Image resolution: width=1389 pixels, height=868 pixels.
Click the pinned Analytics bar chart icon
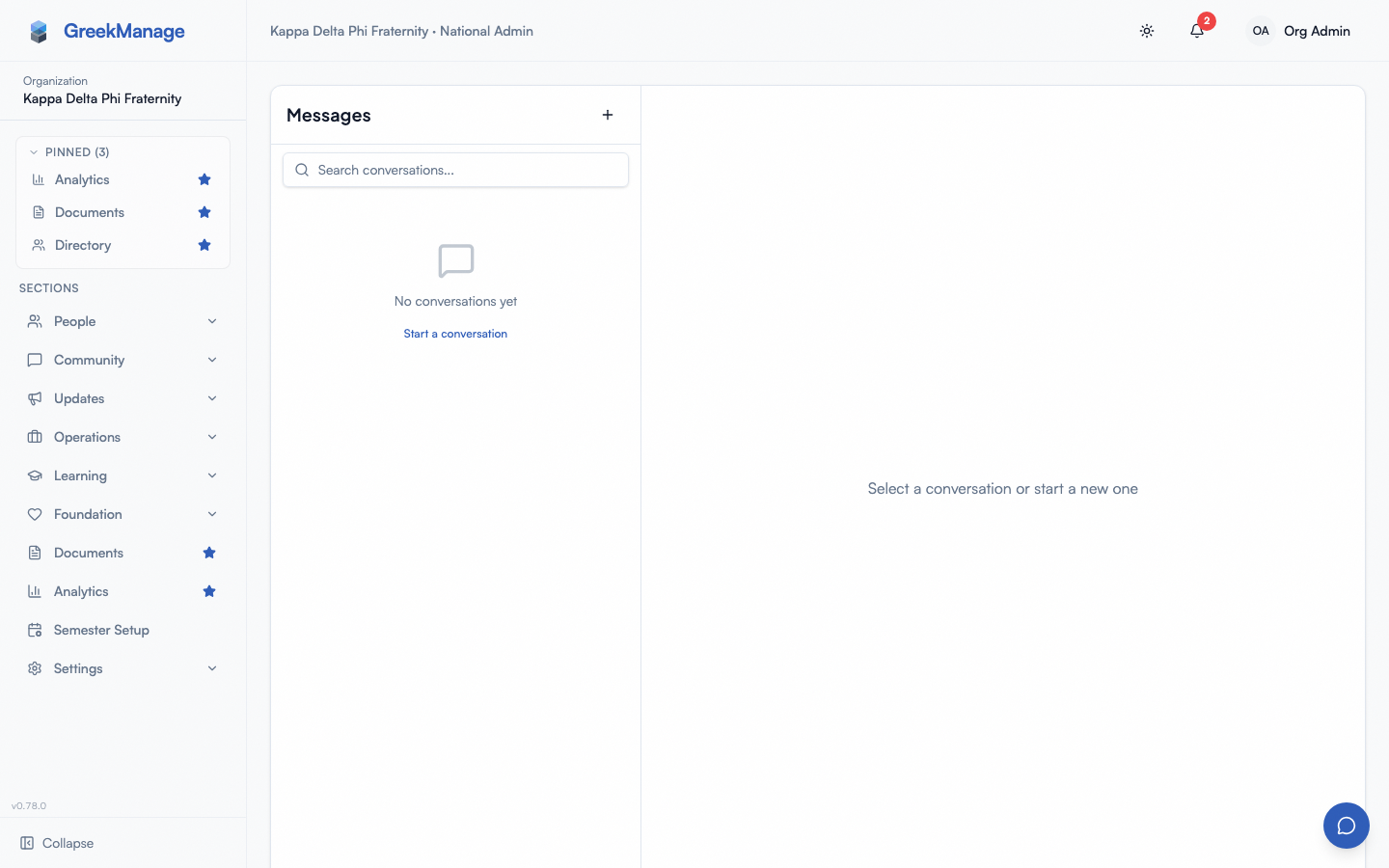(x=39, y=179)
